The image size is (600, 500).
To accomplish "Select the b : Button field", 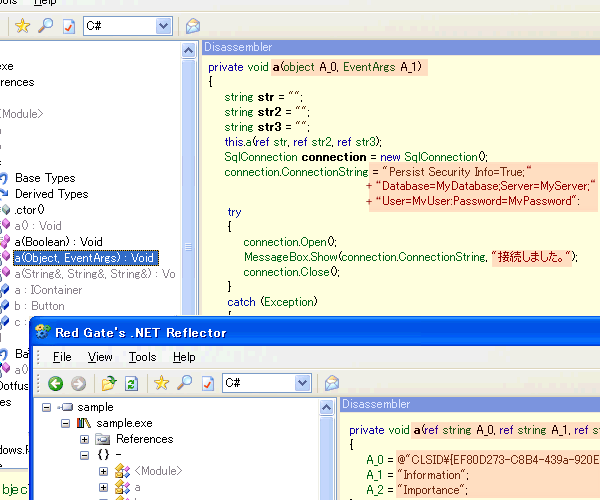I will 39,306.
